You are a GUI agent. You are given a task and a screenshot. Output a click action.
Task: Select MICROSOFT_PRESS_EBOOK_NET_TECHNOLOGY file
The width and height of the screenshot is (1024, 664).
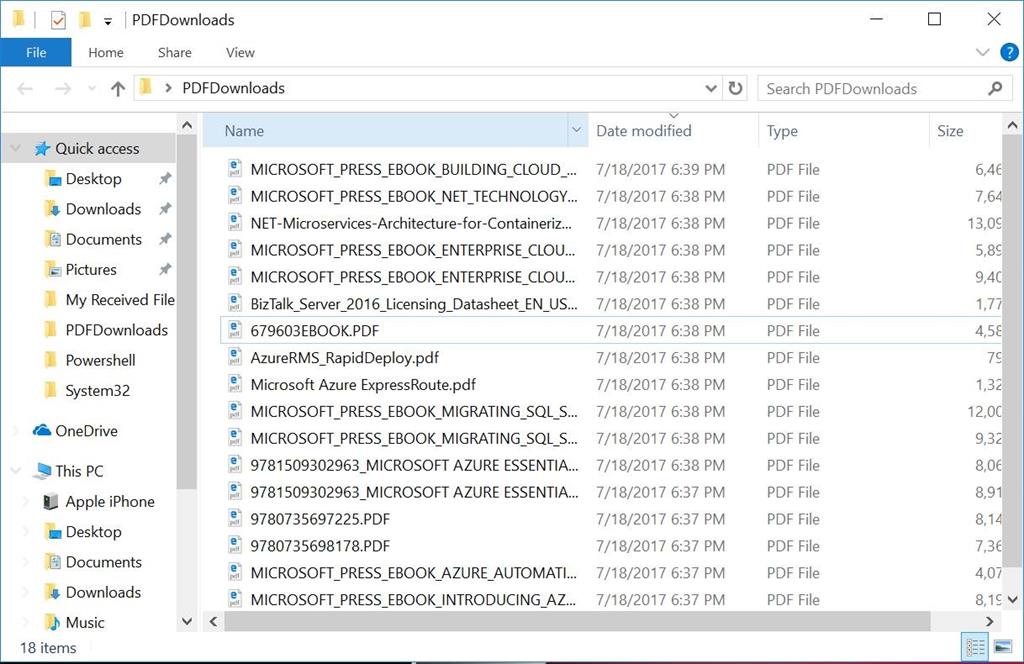[x=414, y=197]
